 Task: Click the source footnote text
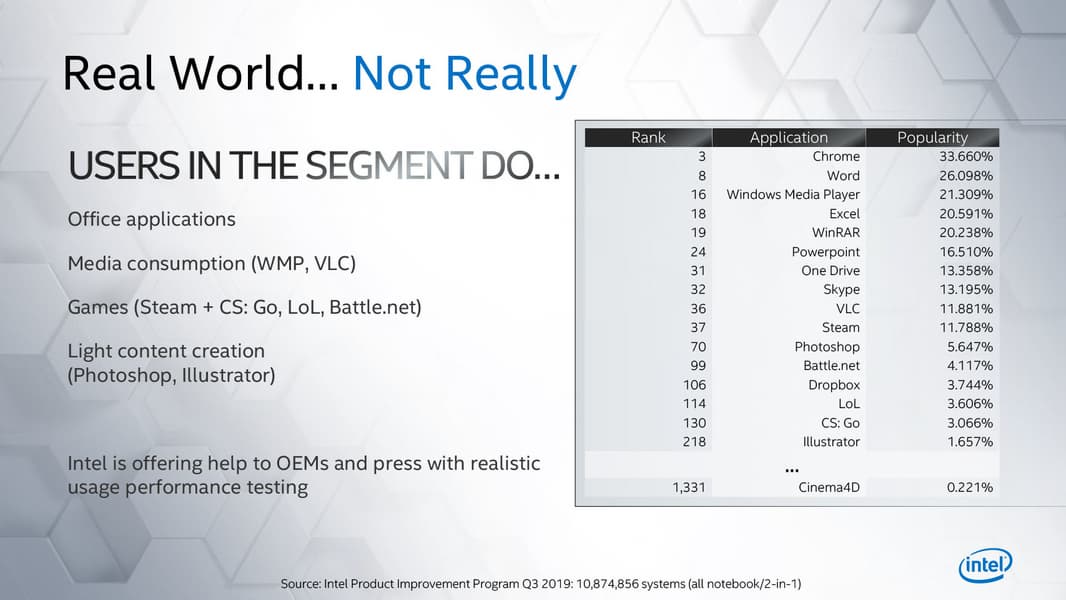click(x=540, y=584)
